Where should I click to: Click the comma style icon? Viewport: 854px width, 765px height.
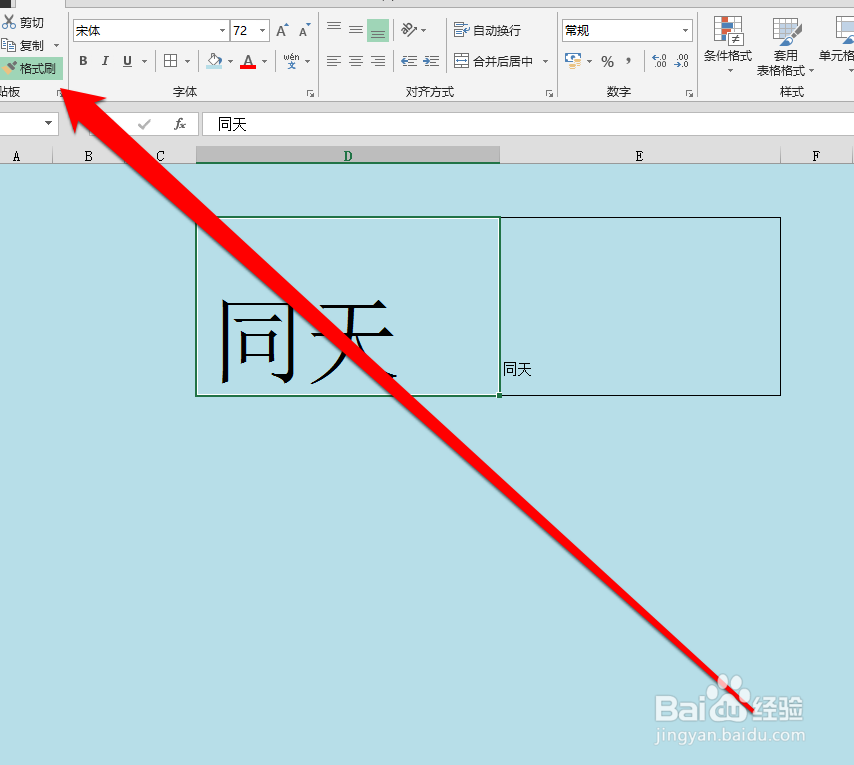tap(629, 61)
